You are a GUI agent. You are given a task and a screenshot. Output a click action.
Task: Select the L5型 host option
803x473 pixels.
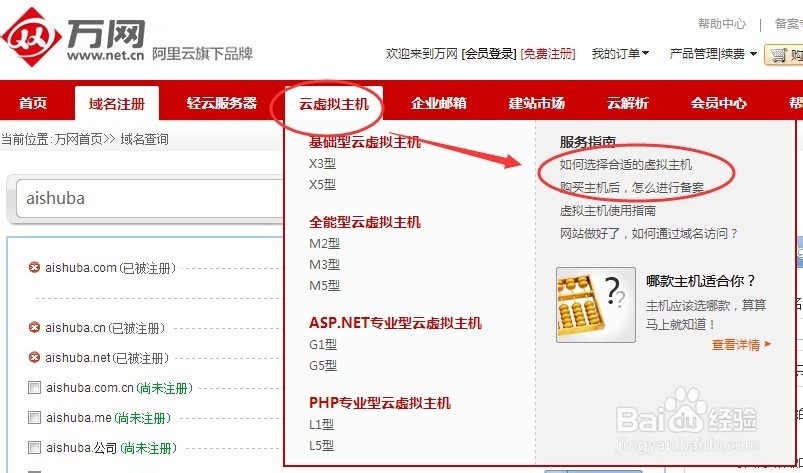(322, 445)
